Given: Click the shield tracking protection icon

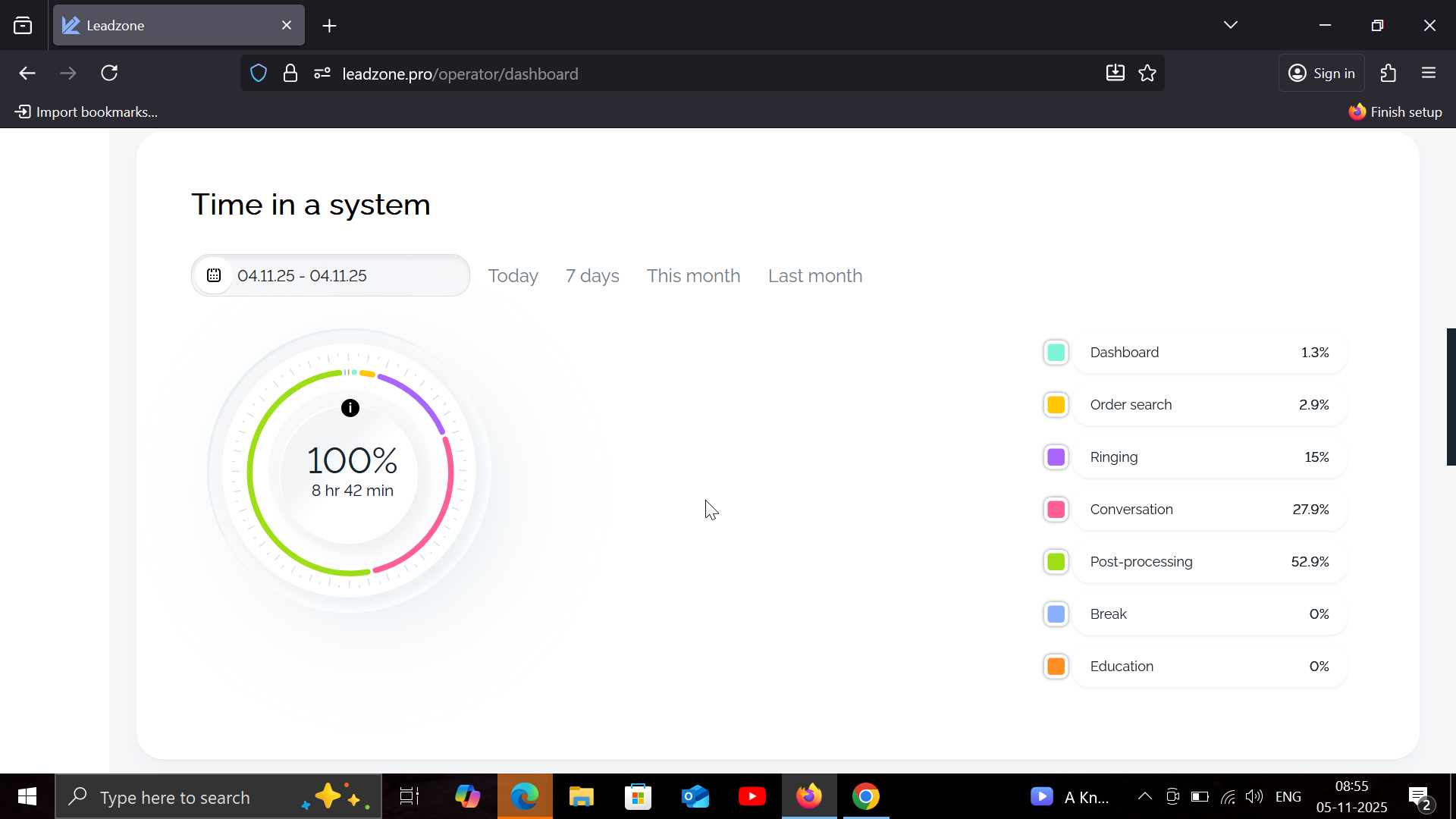Looking at the screenshot, I should [x=259, y=74].
